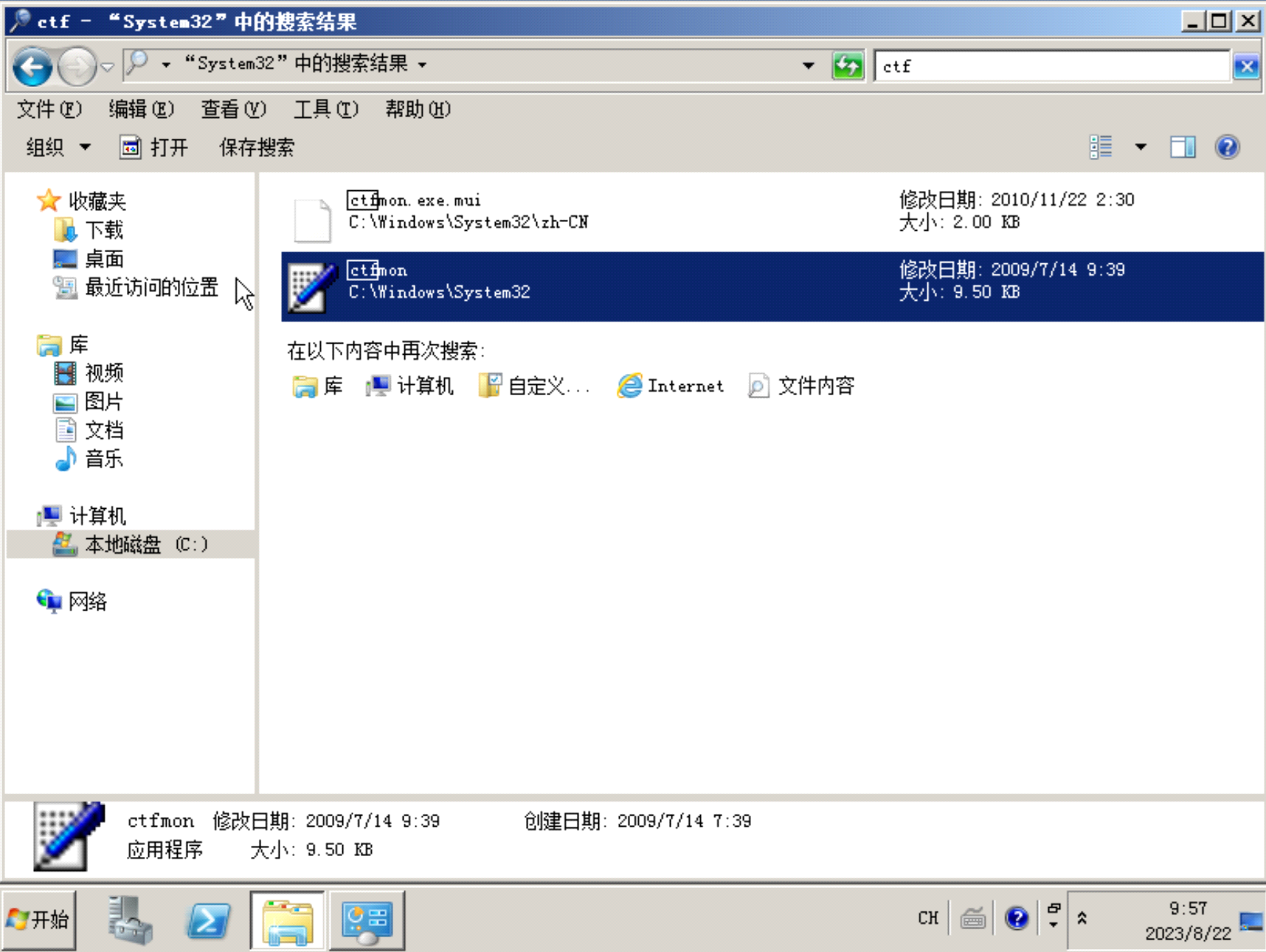
Task: Search again on Internet
Action: 671,386
